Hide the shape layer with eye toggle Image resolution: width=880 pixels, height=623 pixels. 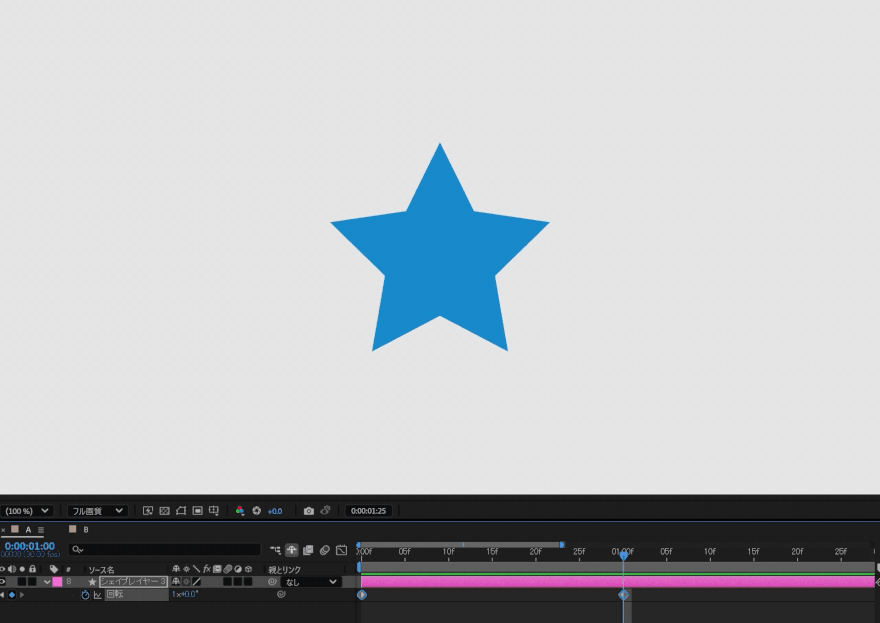3,581
